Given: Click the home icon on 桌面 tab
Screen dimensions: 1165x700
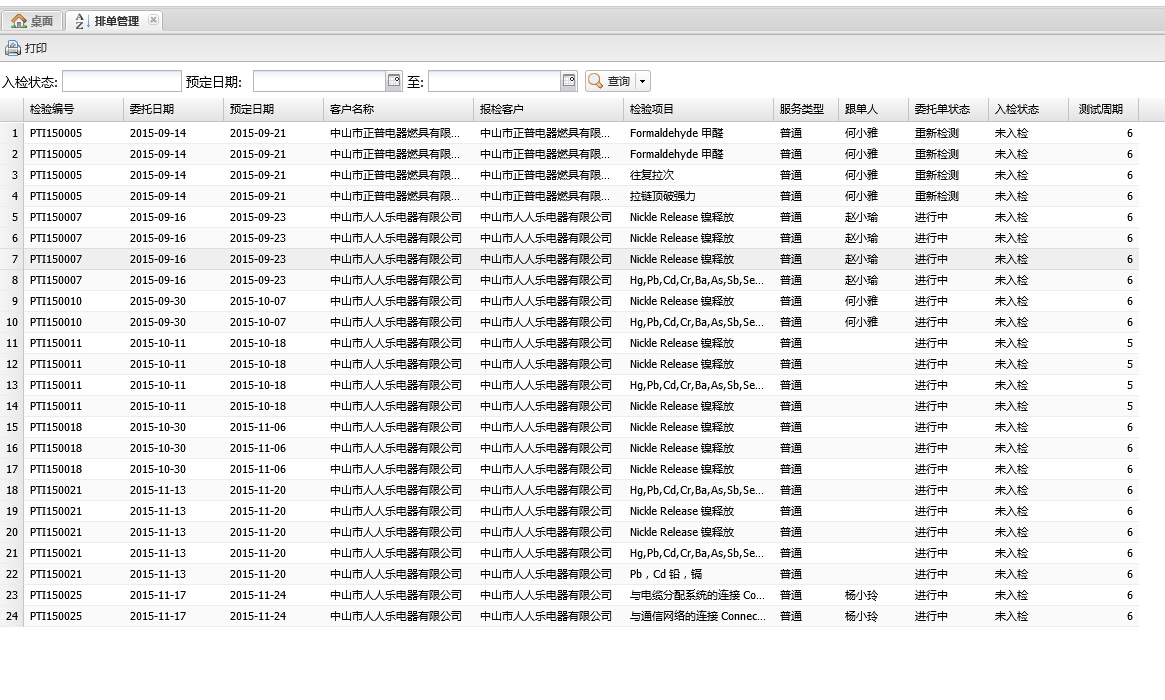Looking at the screenshot, I should point(19,21).
